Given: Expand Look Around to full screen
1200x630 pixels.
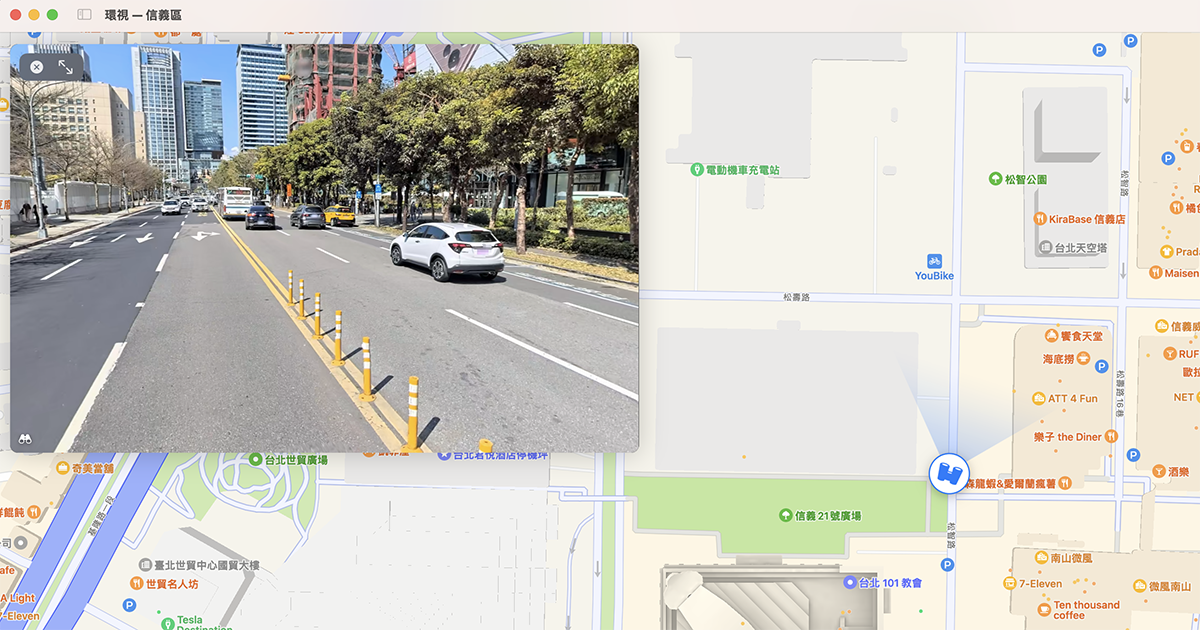Looking at the screenshot, I should coord(64,66).
